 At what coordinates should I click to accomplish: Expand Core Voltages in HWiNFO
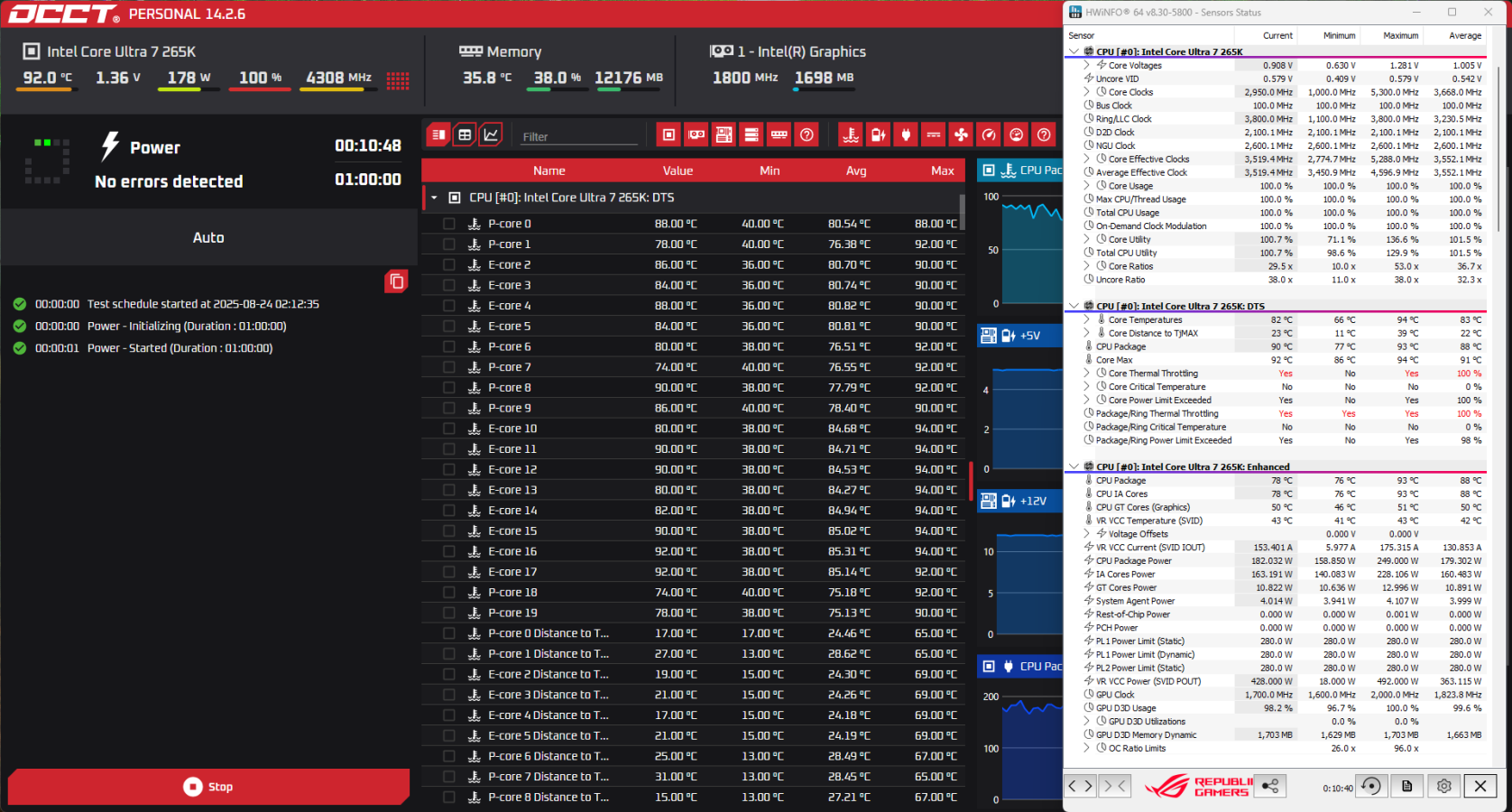tap(1086, 65)
